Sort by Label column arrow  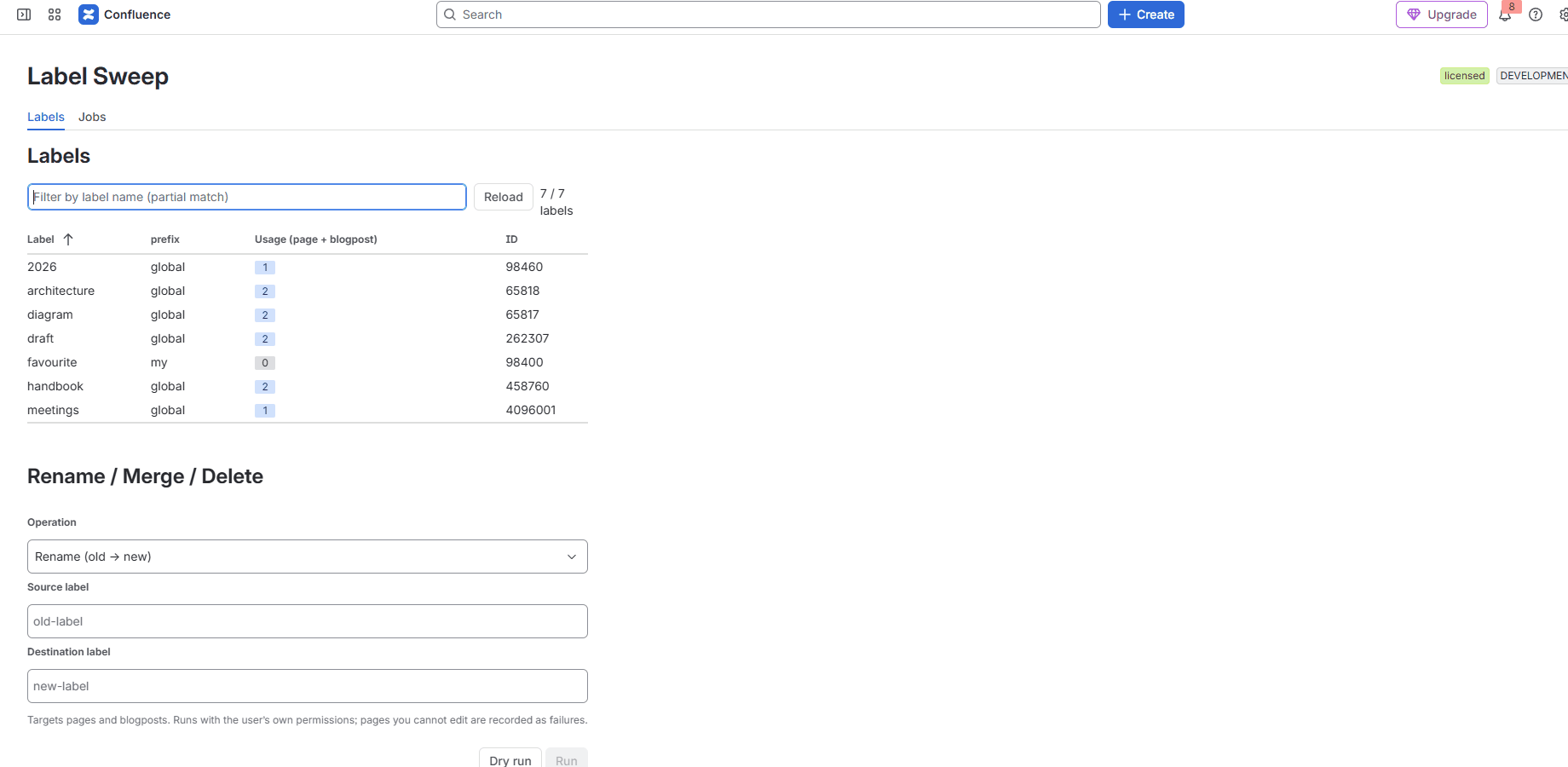(68, 239)
